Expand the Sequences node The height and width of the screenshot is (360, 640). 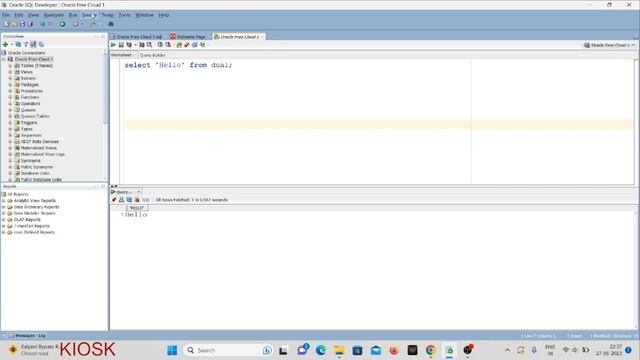(10, 135)
